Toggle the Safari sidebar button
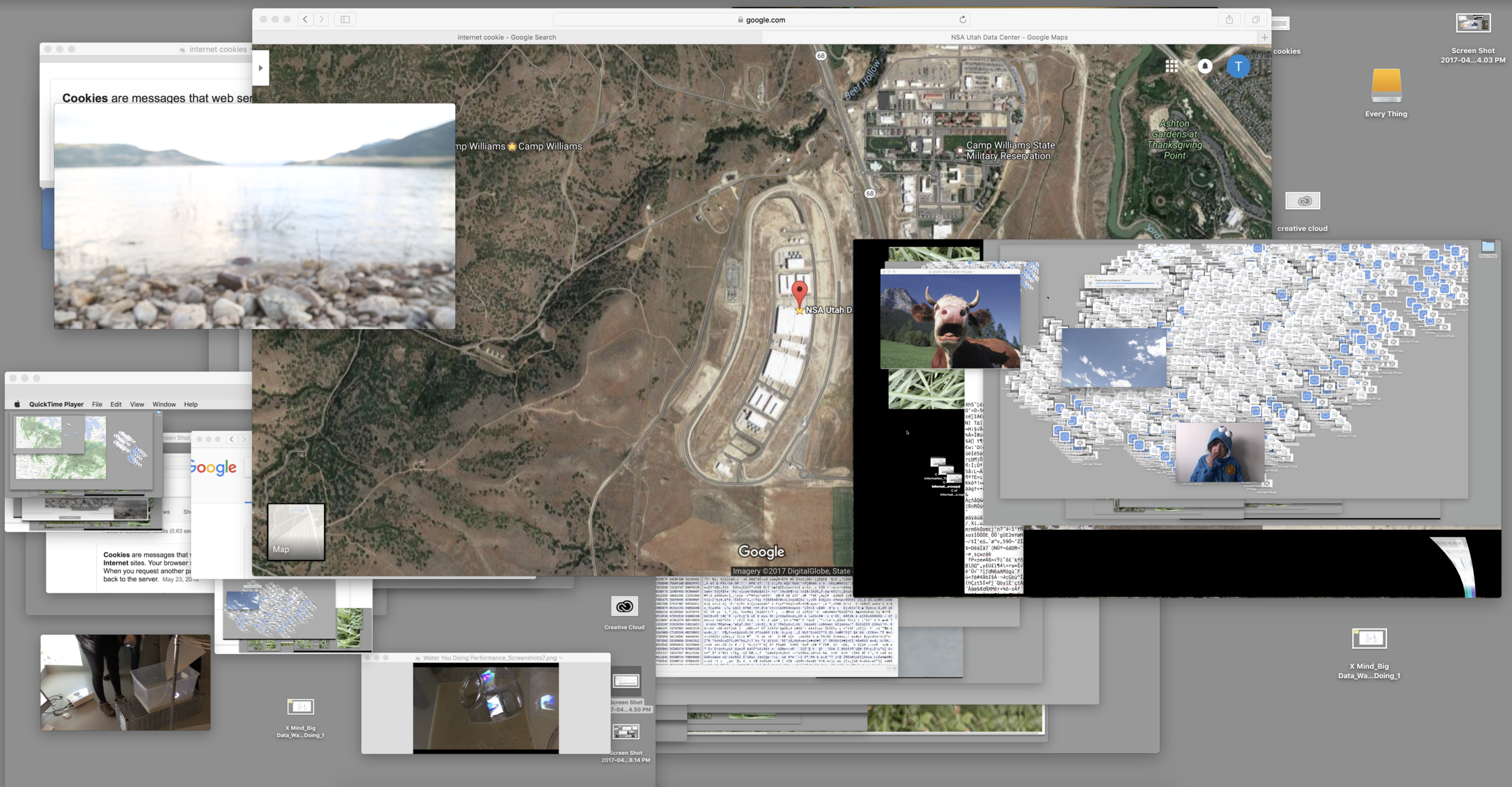 (x=345, y=19)
